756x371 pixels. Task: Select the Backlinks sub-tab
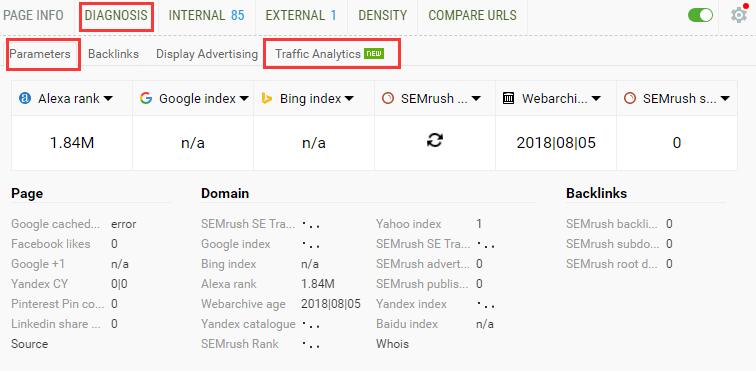pos(113,54)
